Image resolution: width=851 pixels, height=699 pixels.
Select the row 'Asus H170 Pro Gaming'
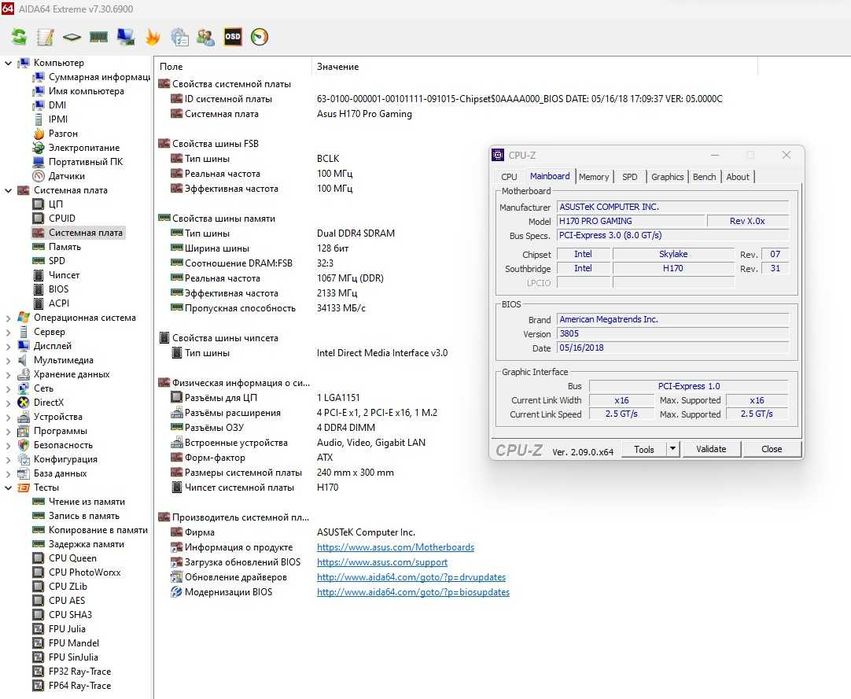364,114
